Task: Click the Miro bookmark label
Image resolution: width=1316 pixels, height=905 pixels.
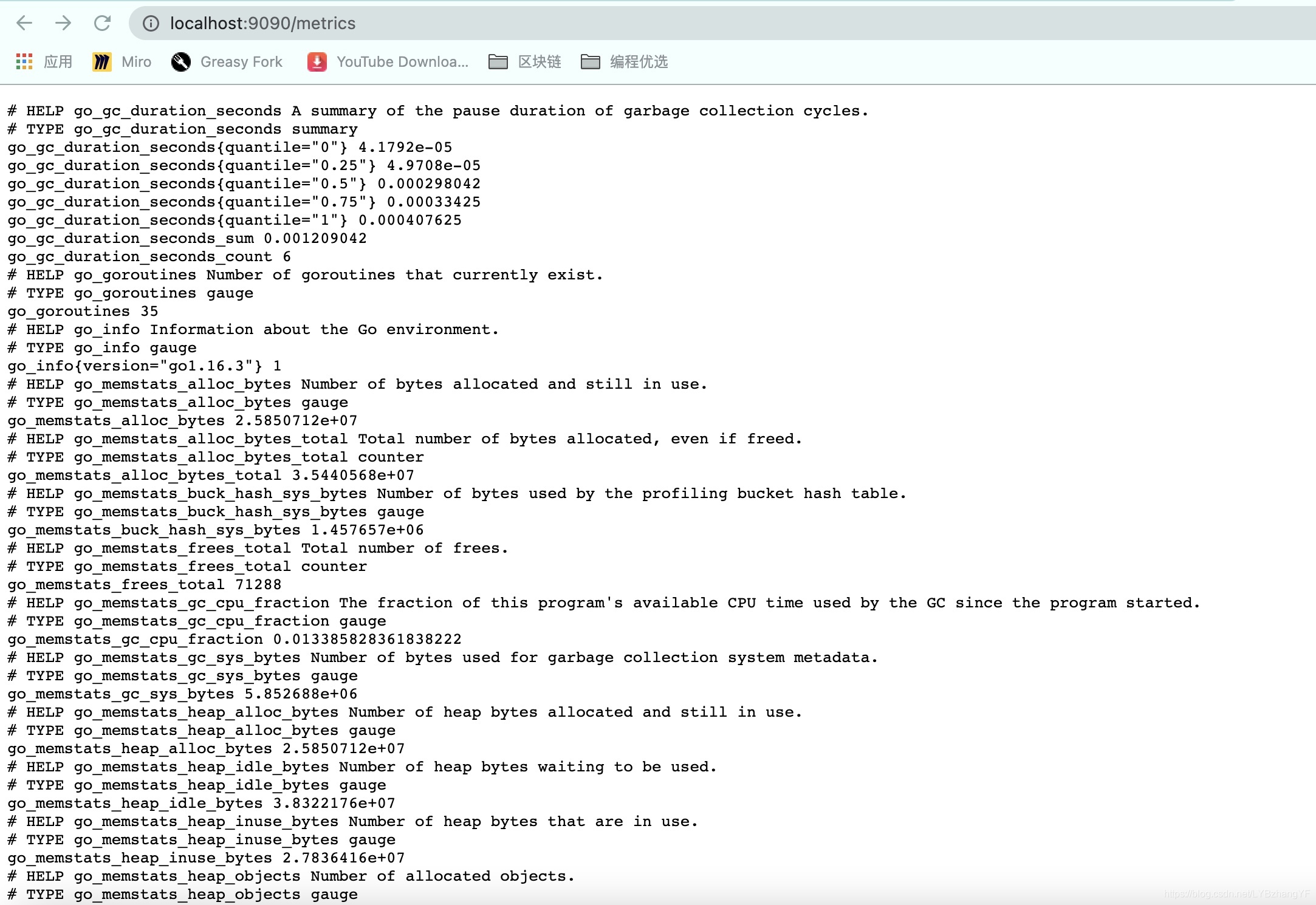Action: 136,61
